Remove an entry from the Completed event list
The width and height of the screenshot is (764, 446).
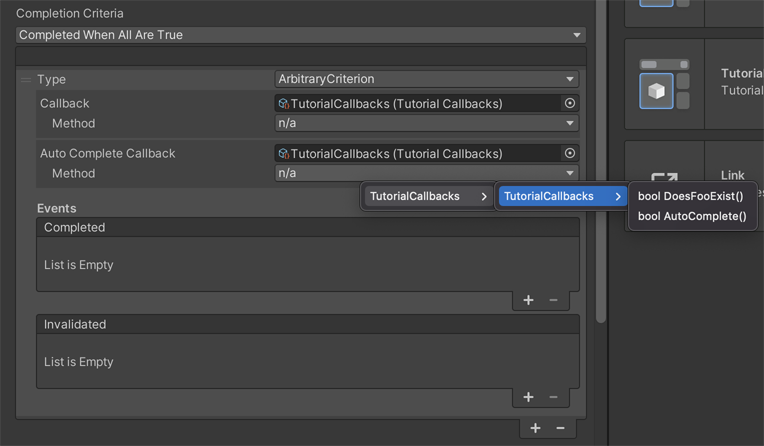[554, 300]
